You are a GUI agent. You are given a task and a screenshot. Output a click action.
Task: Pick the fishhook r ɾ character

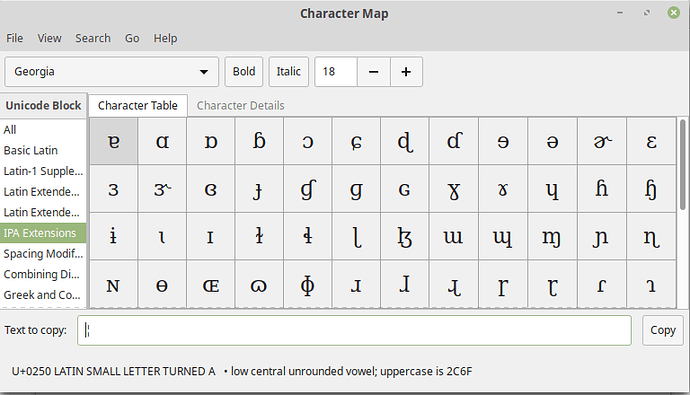point(602,284)
